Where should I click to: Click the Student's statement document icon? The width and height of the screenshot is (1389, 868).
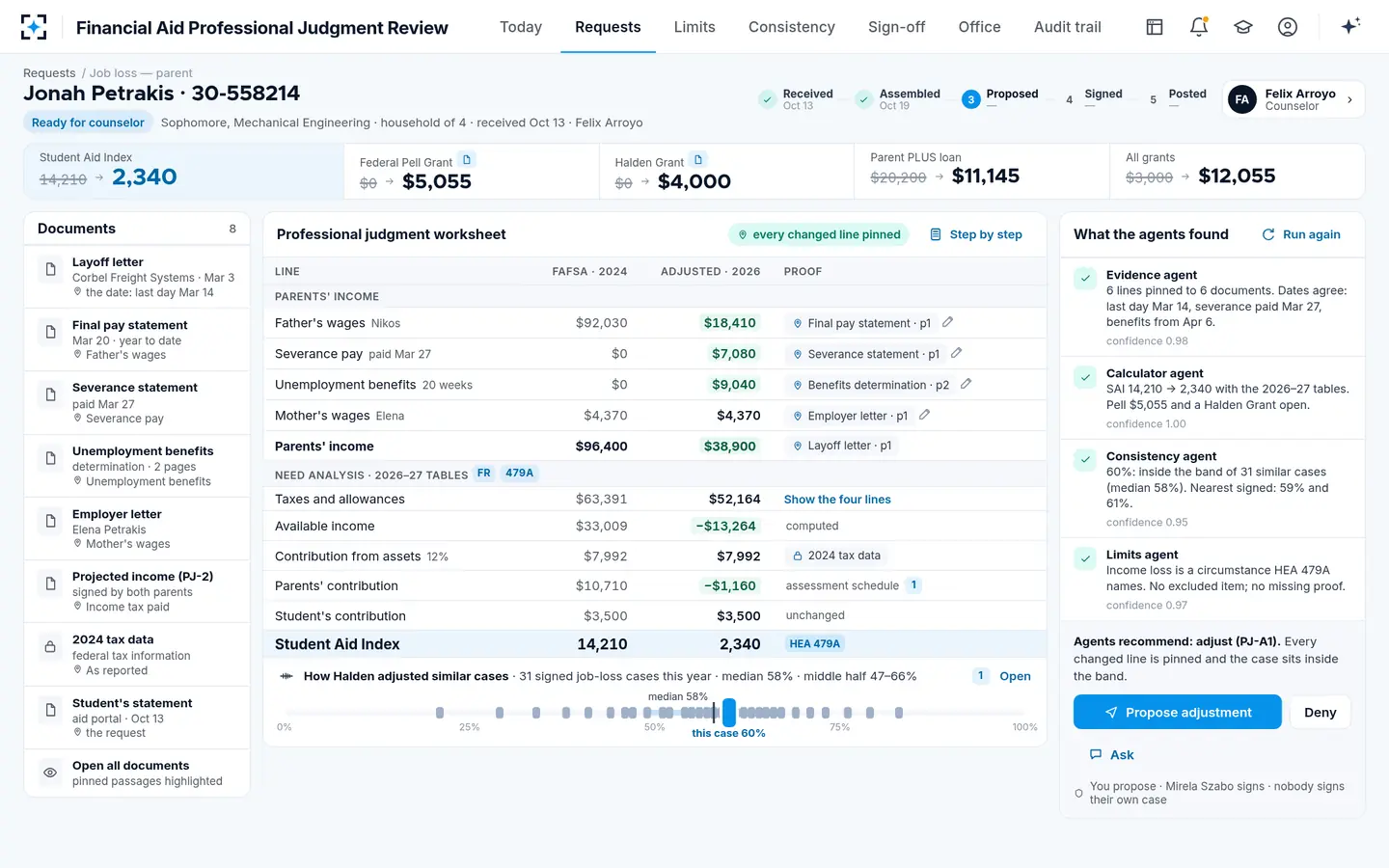(x=50, y=711)
